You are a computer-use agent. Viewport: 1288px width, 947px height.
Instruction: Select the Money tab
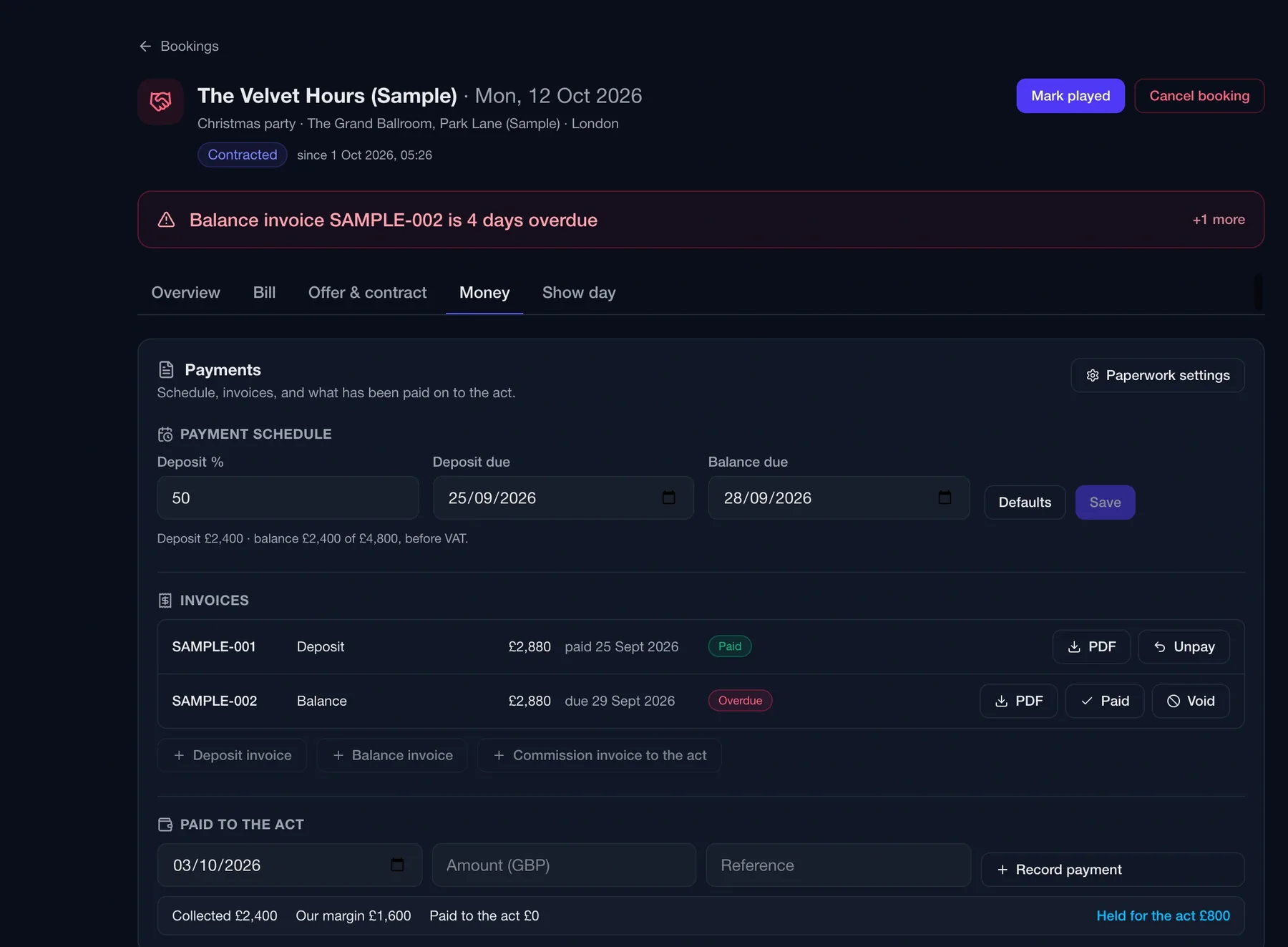pyautogui.click(x=484, y=293)
